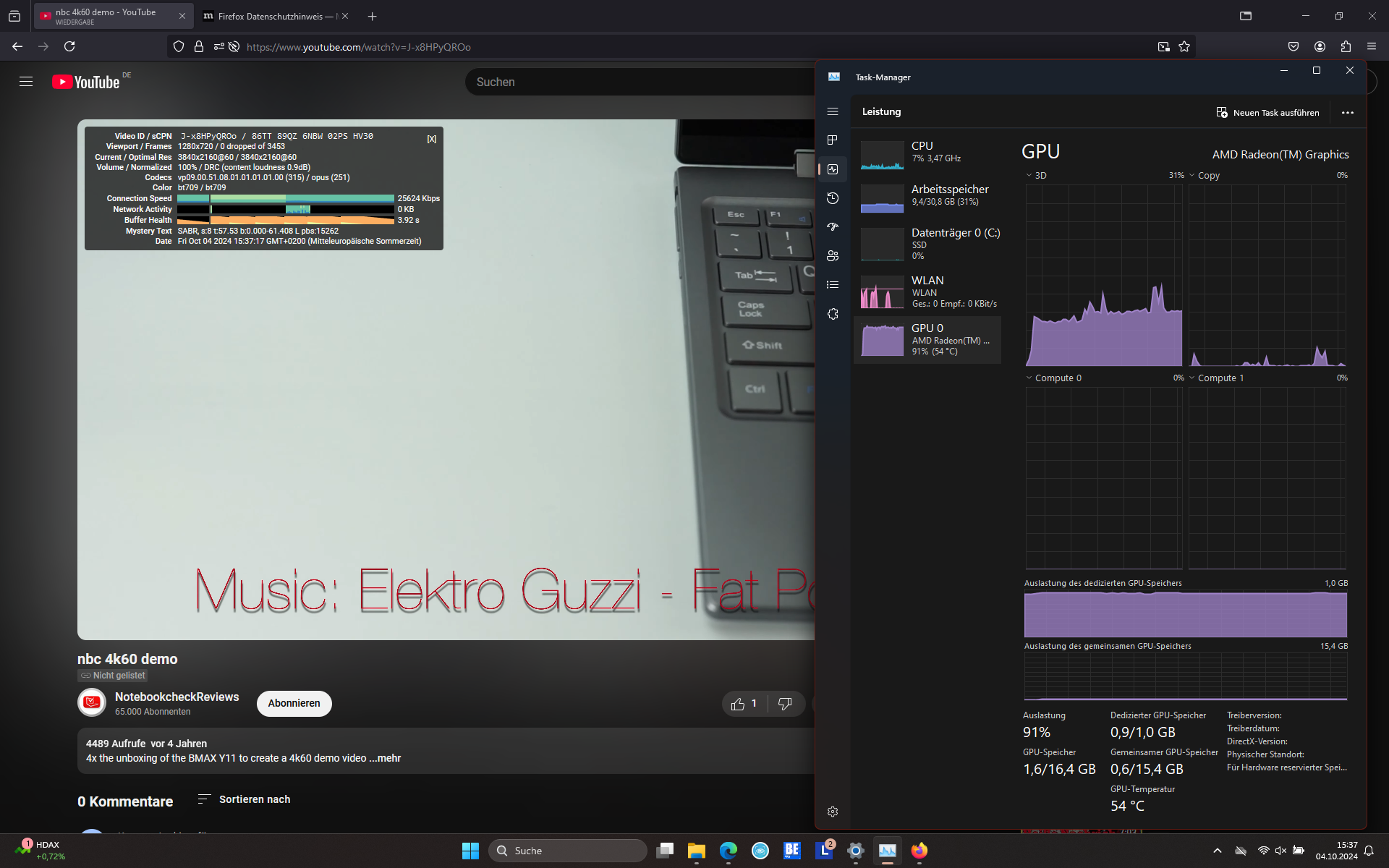The width and height of the screenshot is (1389, 868).
Task: Open the Compute 0 graph dropdown
Action: point(1053,378)
